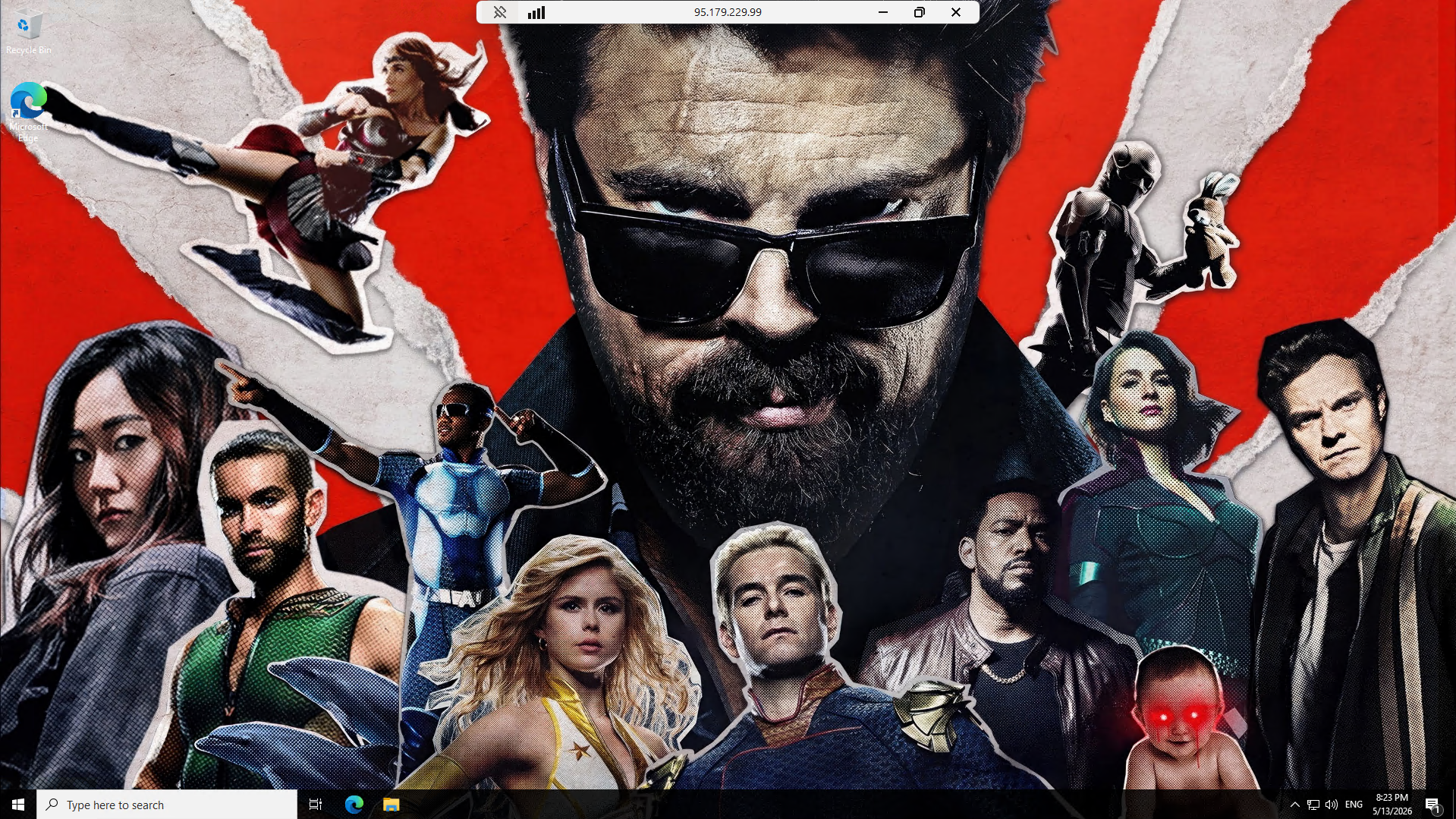The image size is (1456, 819).
Task: Switch the ENG input language indicator
Action: (x=1354, y=805)
